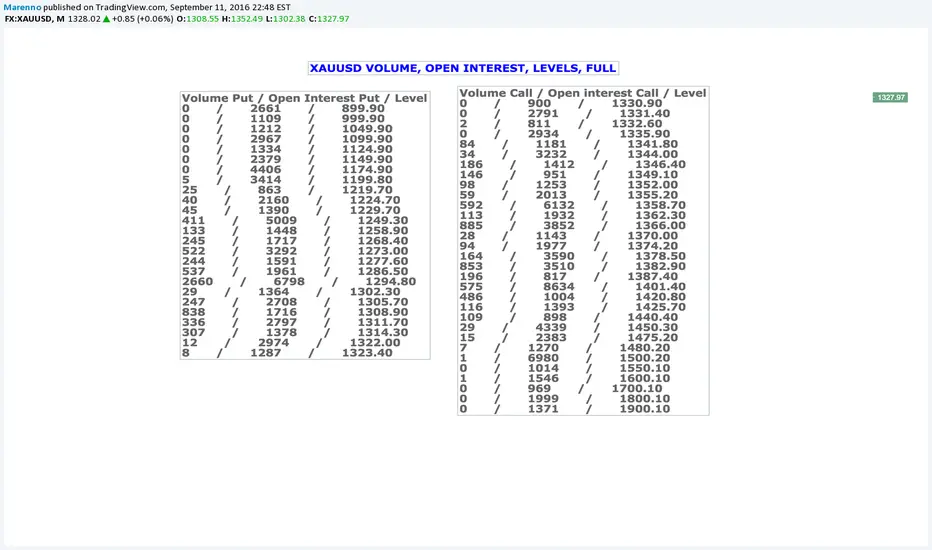This screenshot has height=550, width=932.
Task: Select put level 1099.90
Action: coord(367,139)
